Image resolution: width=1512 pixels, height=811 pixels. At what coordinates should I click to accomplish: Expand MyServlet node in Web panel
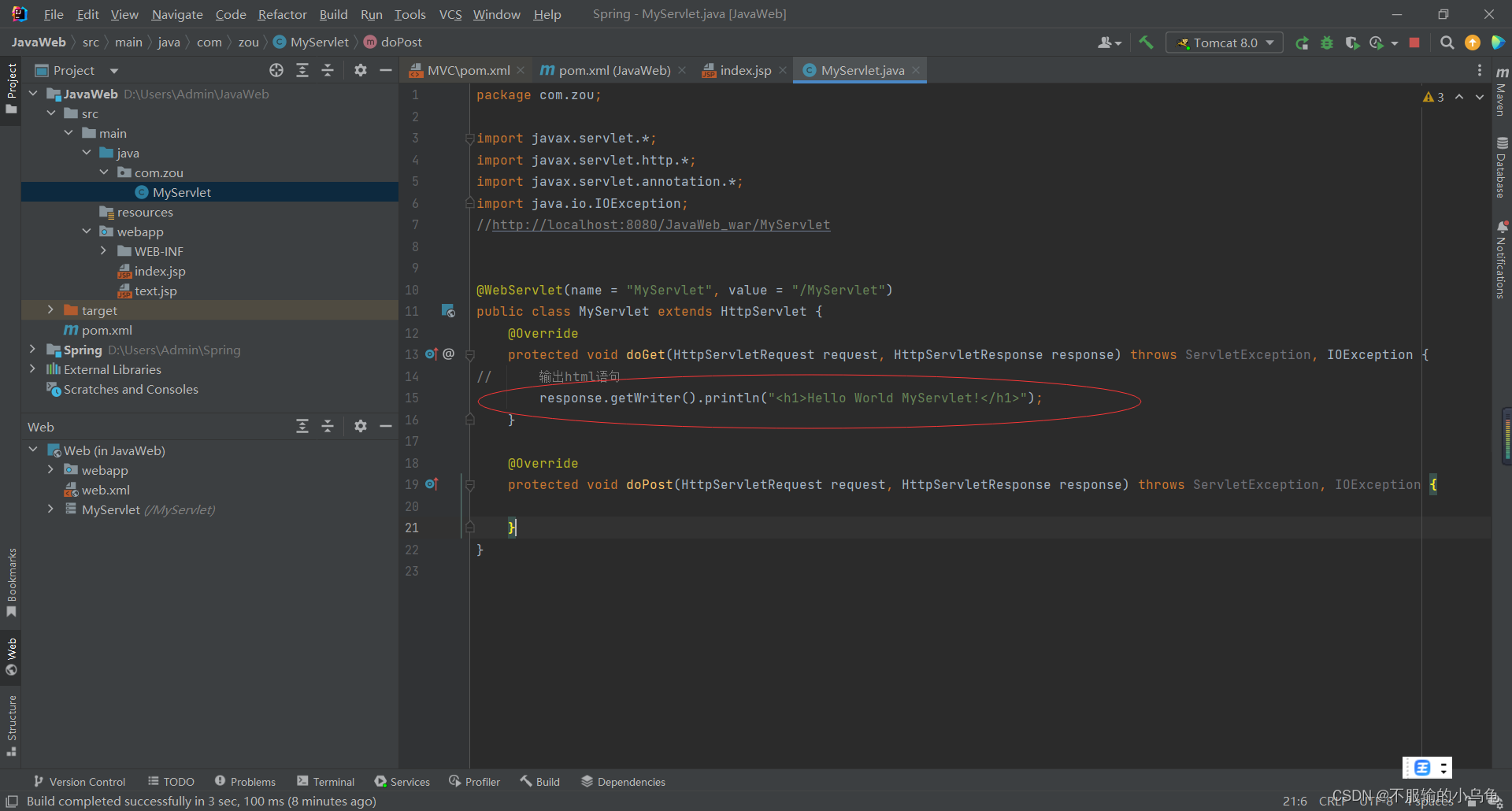pyautogui.click(x=51, y=509)
